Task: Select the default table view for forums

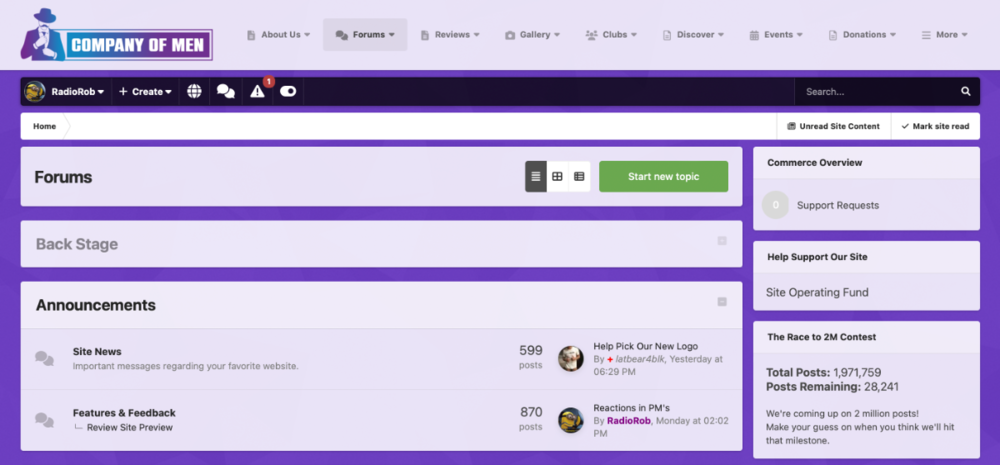Action: 536,177
